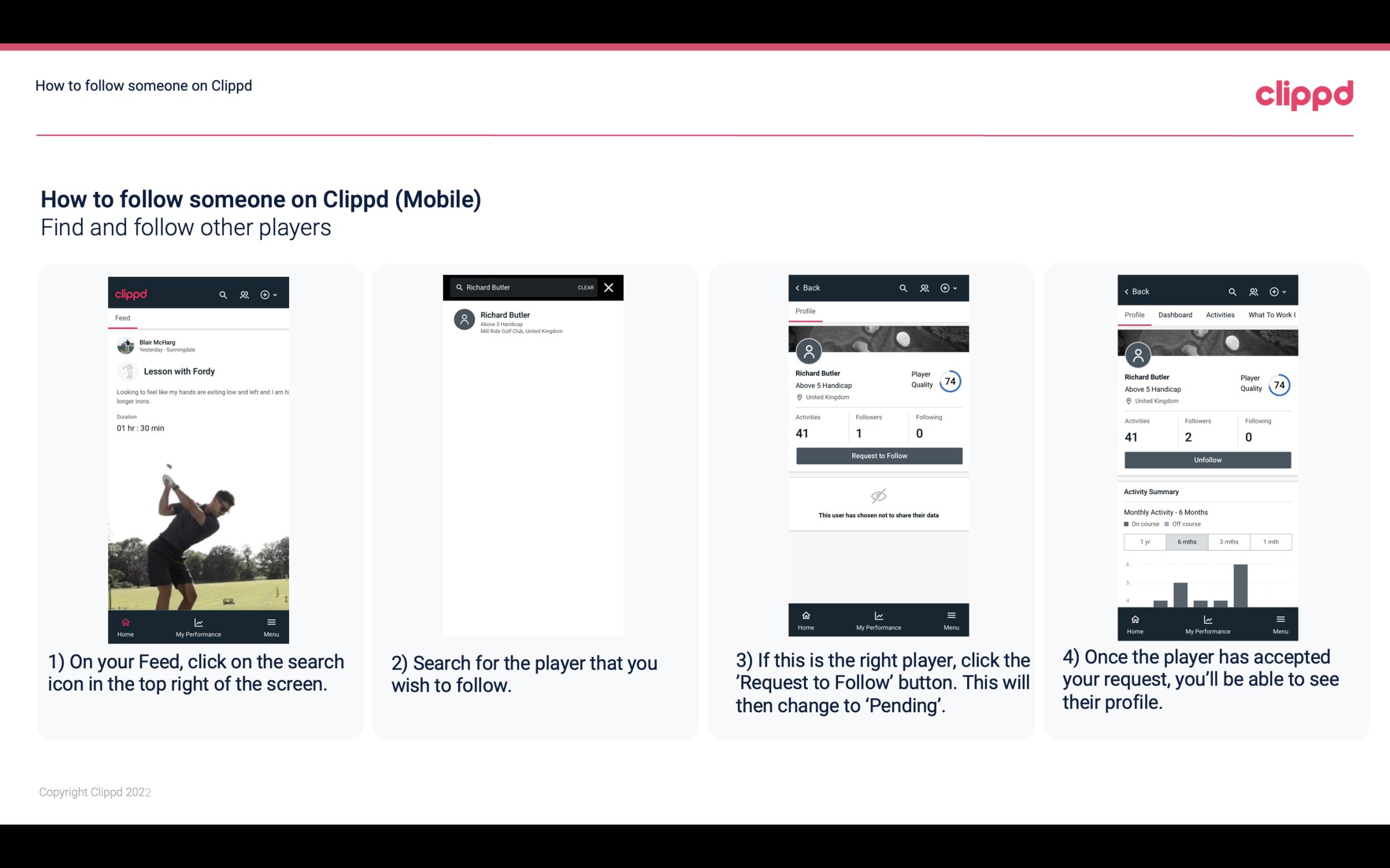The height and width of the screenshot is (868, 1390).
Task: Click the Back arrow on profile screen
Action: point(799,287)
